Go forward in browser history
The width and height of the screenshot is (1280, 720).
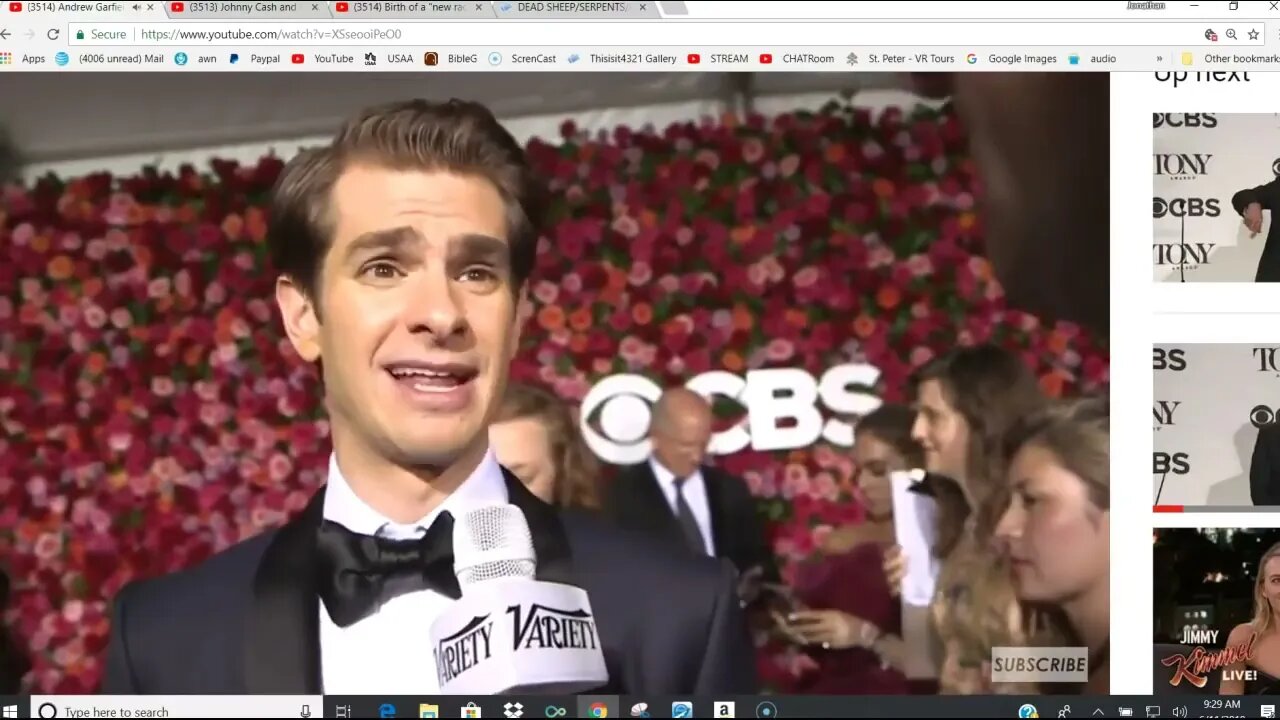(x=28, y=34)
